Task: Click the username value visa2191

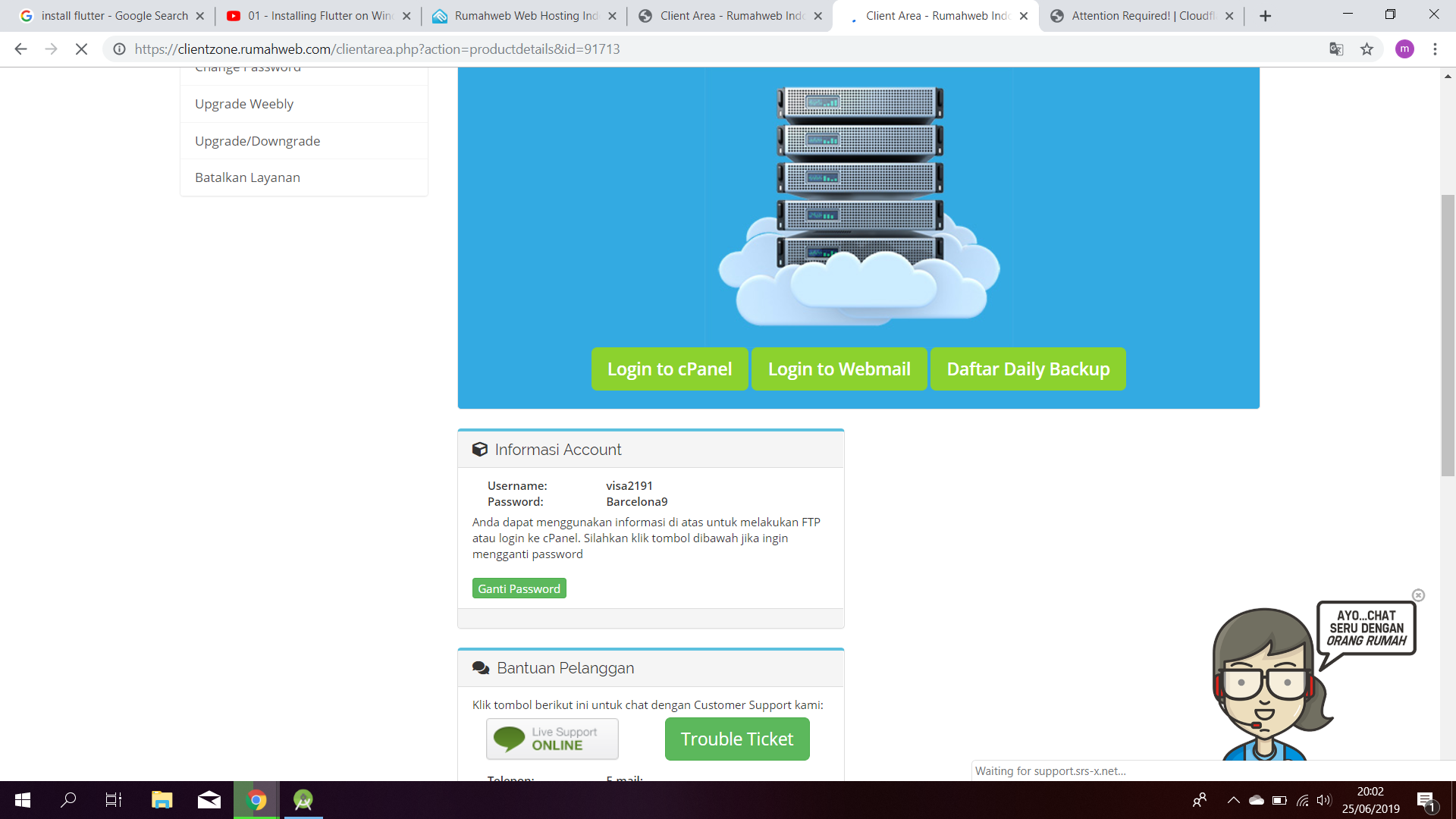Action: coord(629,485)
